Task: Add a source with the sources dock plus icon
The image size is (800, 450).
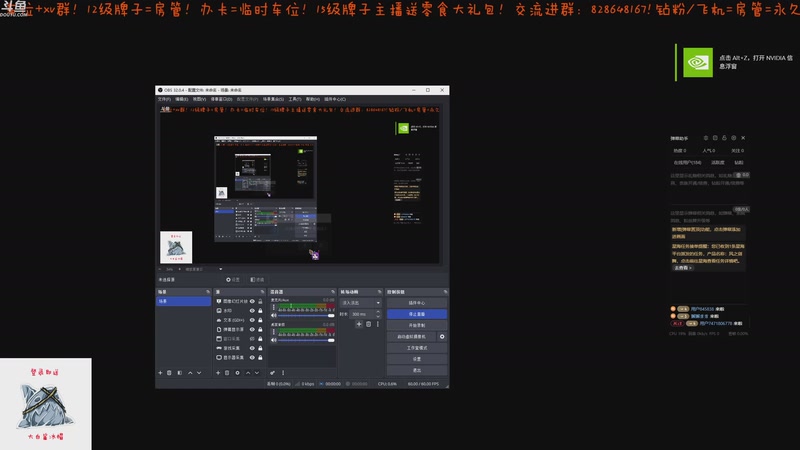Action: pos(218,373)
